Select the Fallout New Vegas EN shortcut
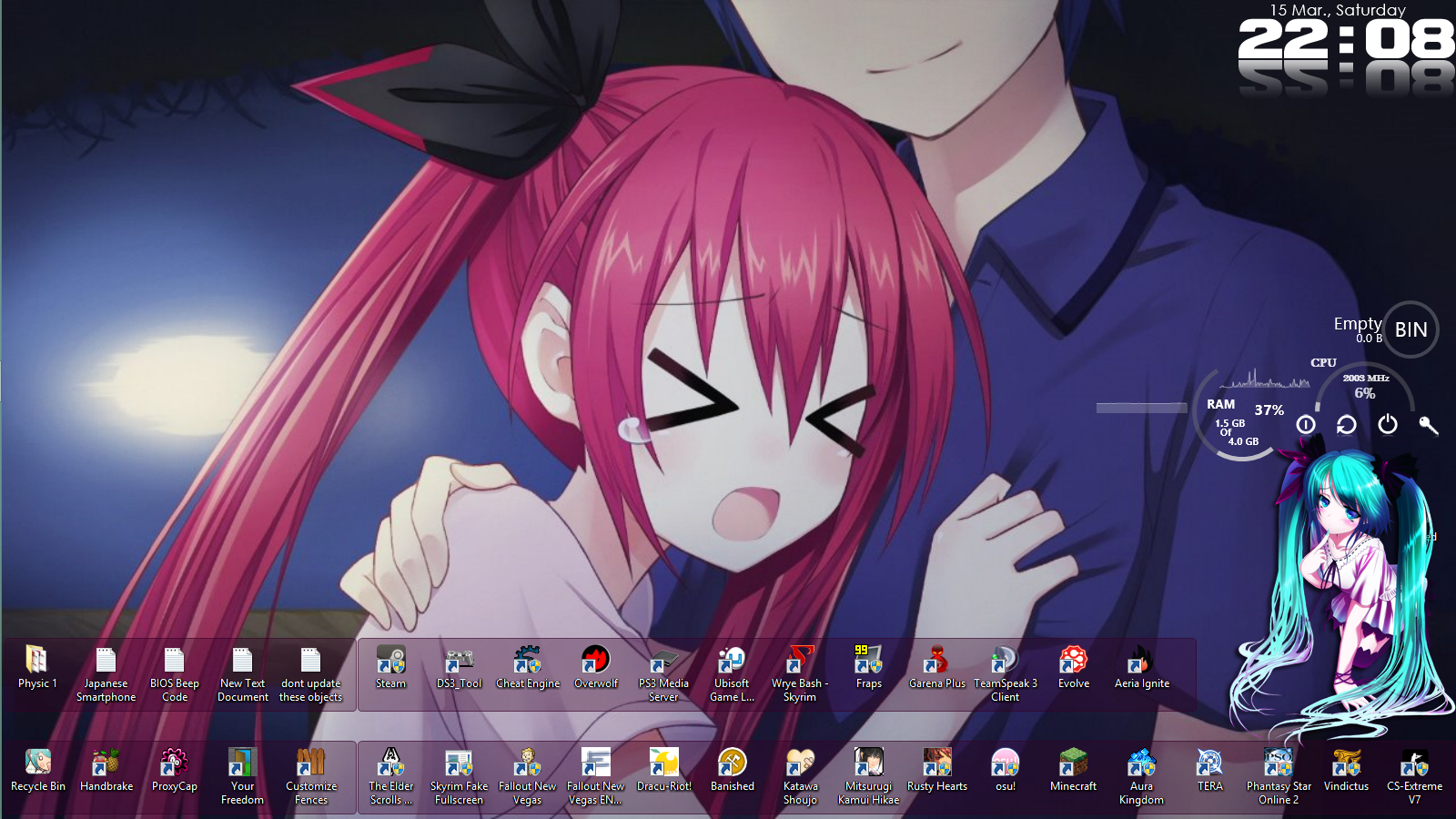1456x819 pixels. click(596, 776)
